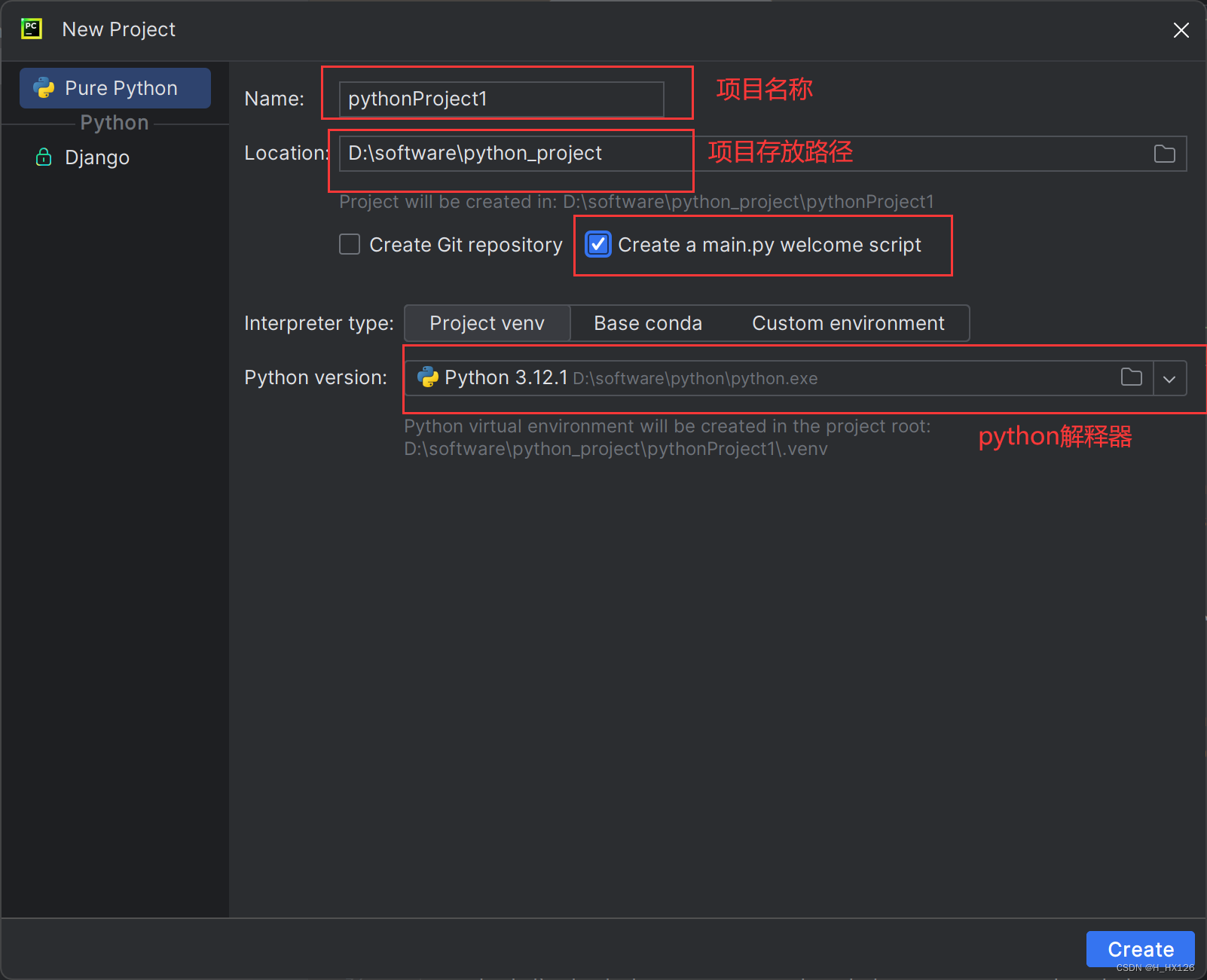This screenshot has width=1207, height=980.
Task: Click the Pure Python snake icon in the sidebar
Action: point(44,88)
